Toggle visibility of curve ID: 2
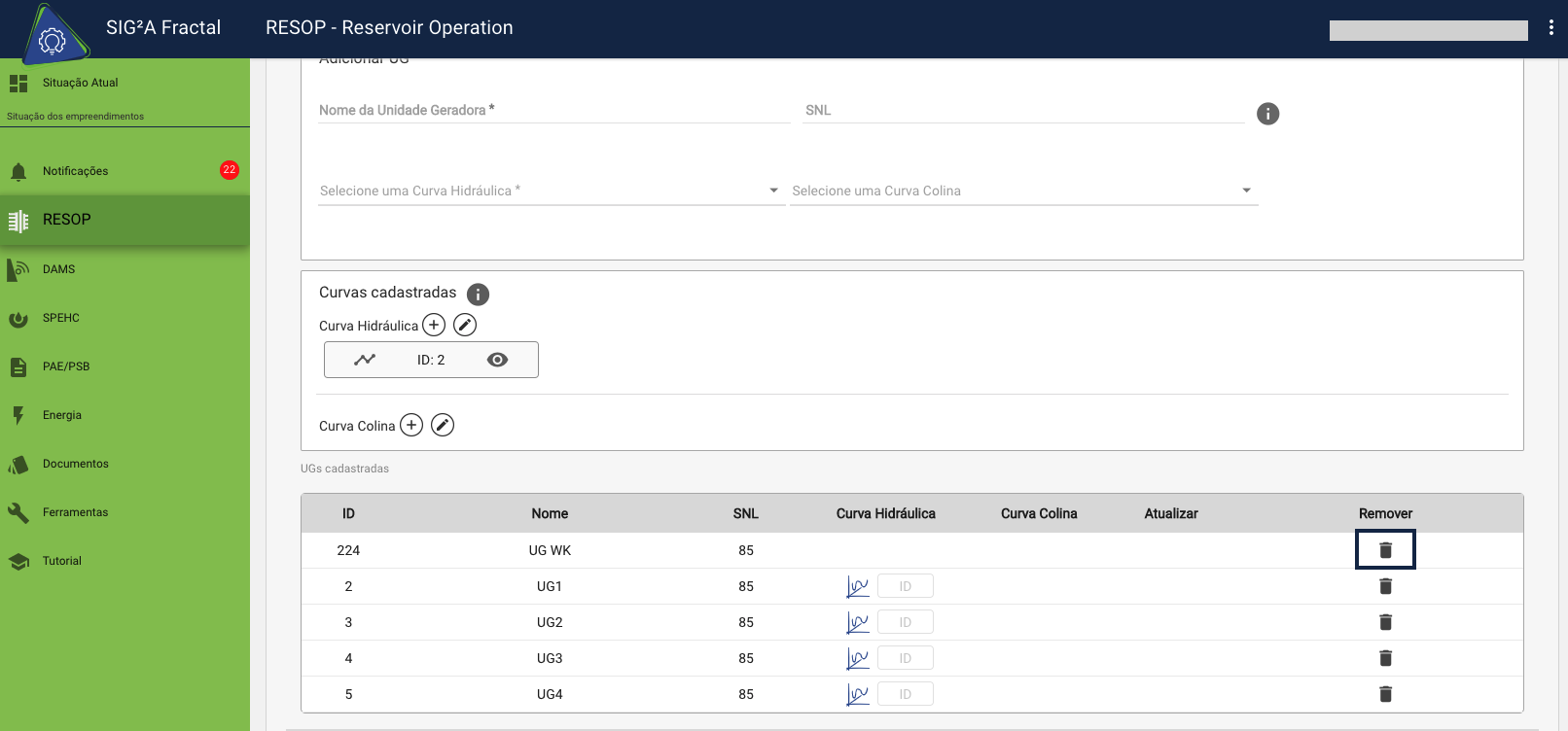 tap(497, 360)
